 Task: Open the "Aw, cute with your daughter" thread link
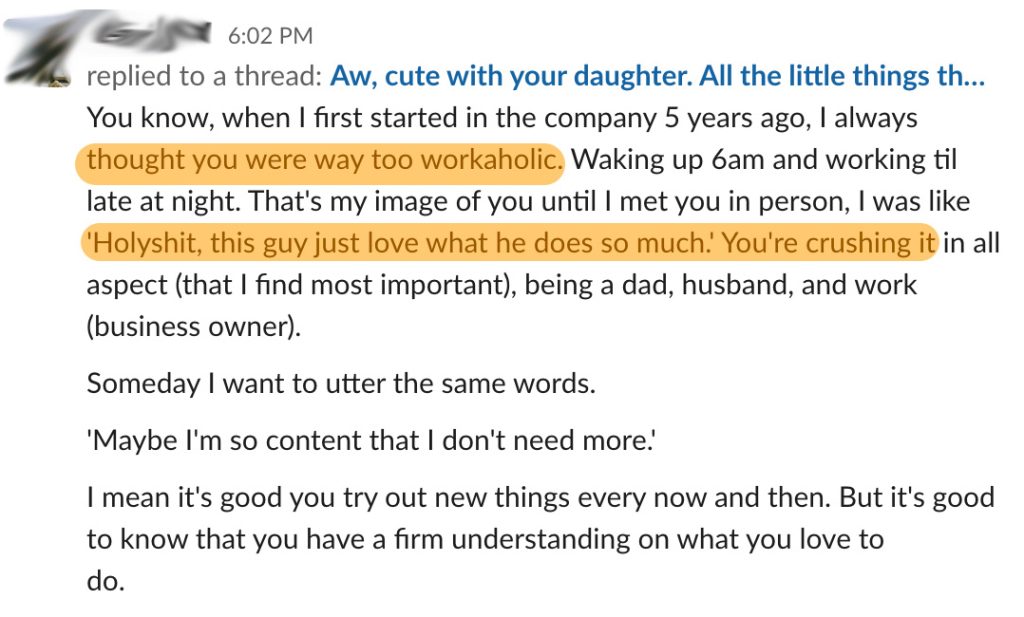[657, 76]
